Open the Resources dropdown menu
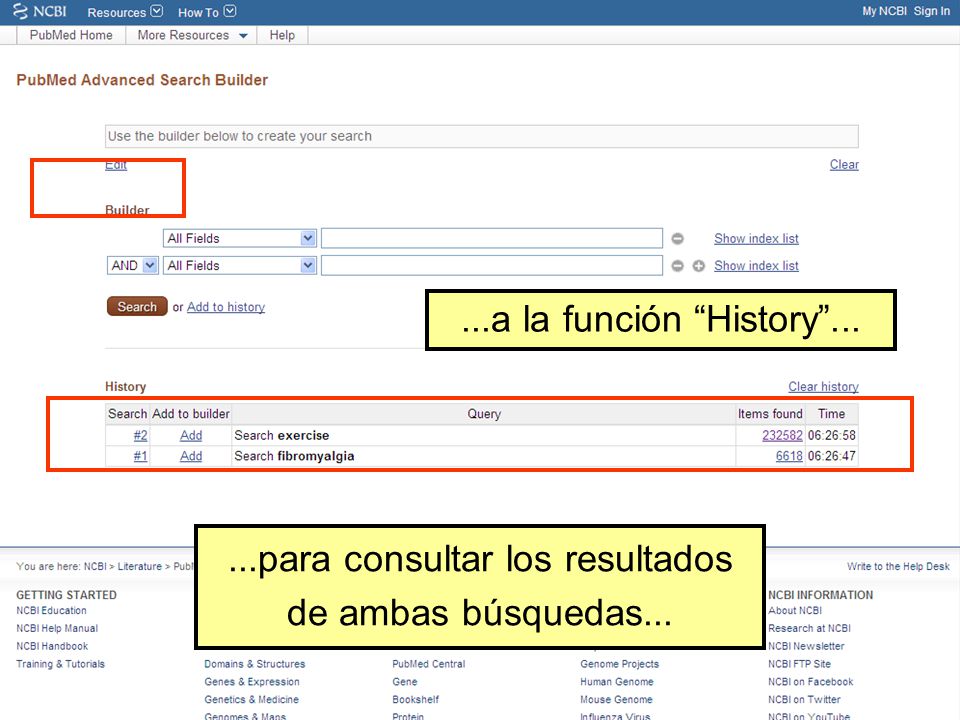The height and width of the screenshot is (720, 960). 125,12
